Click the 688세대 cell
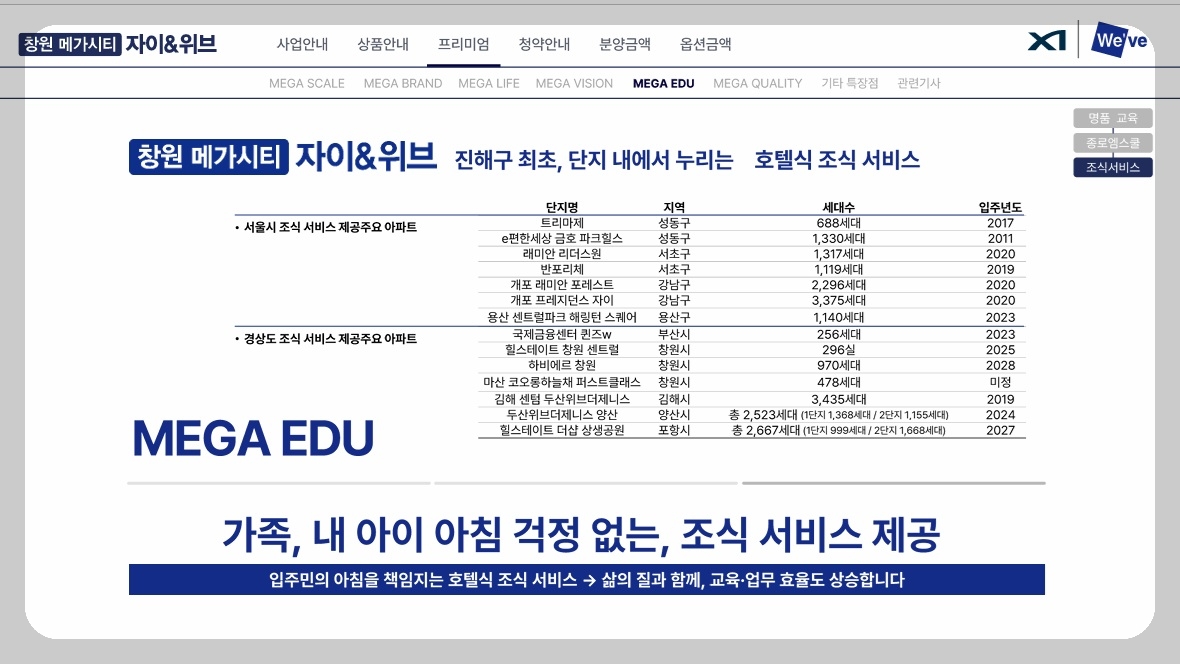The width and height of the screenshot is (1180, 664). pyautogui.click(x=838, y=223)
